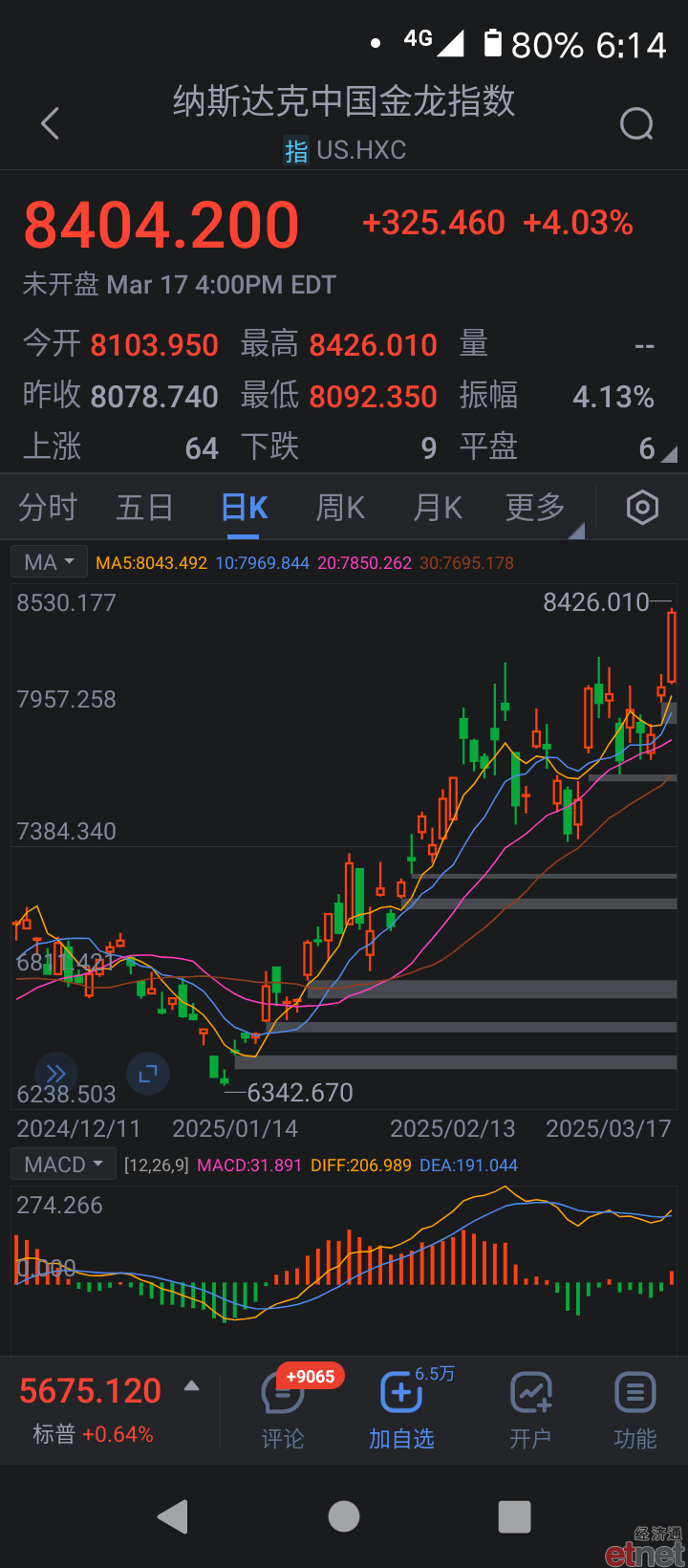Expand the bottom index ticker arrow
This screenshot has width=688, height=1568.
tap(192, 1385)
